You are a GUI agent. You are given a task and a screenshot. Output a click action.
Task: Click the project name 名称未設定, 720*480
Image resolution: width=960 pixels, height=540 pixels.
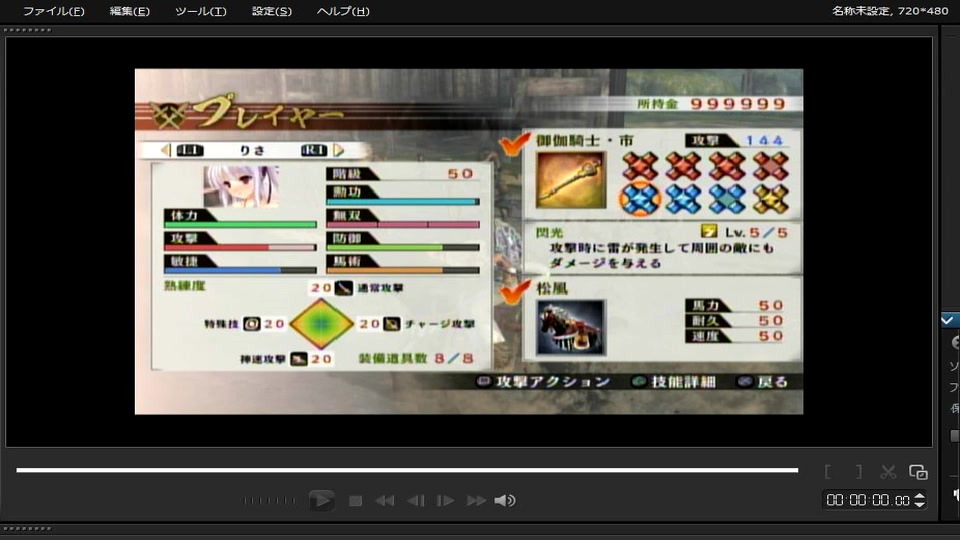point(890,10)
